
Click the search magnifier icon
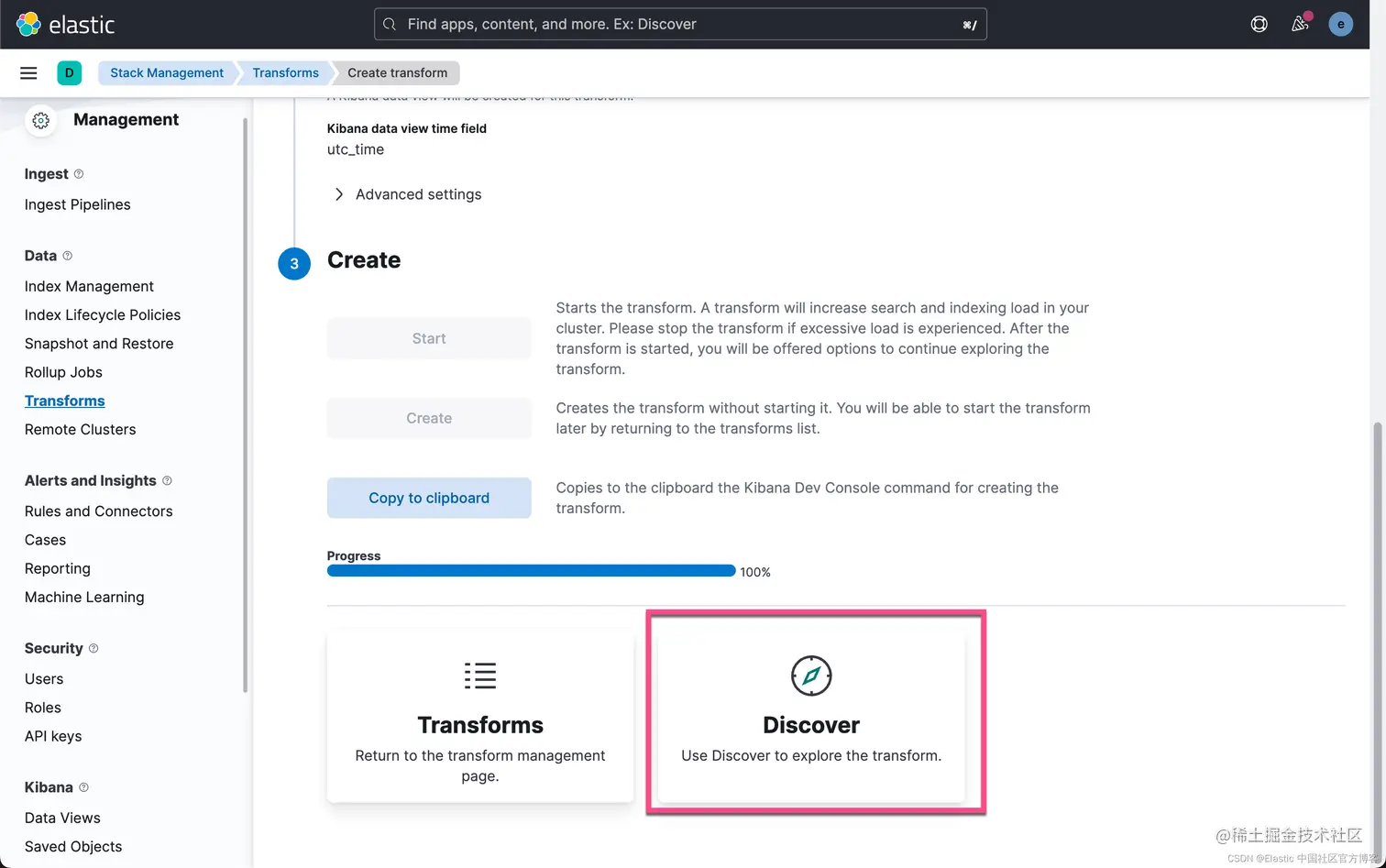(390, 24)
